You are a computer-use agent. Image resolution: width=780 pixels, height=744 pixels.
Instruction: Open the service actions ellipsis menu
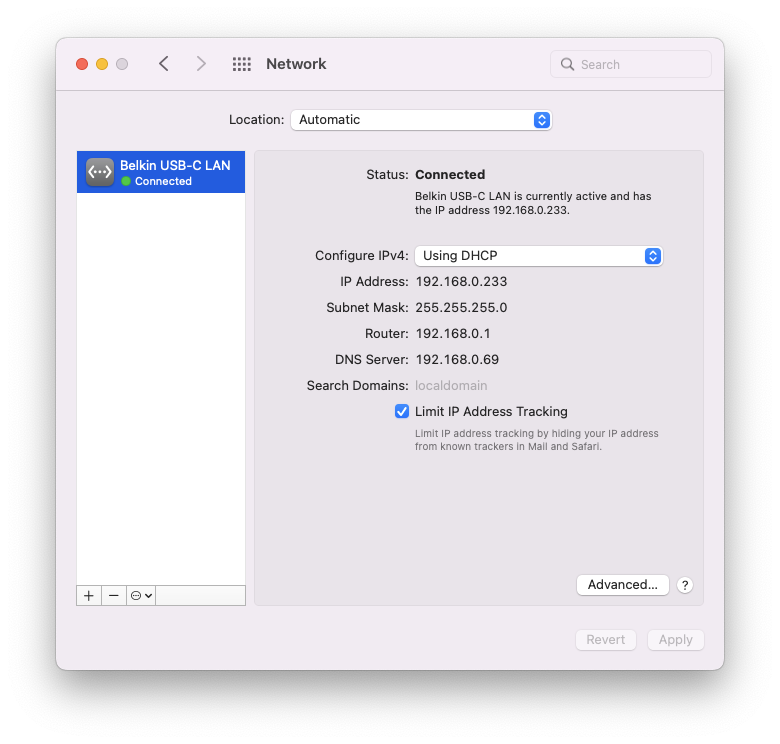tap(141, 596)
